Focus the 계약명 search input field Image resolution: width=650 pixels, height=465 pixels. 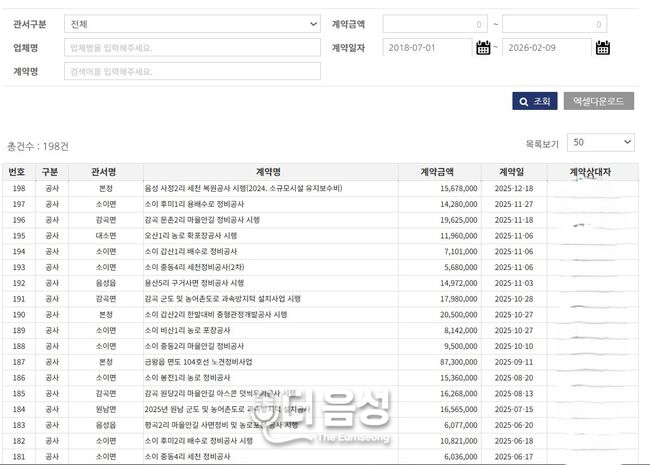tap(192, 71)
